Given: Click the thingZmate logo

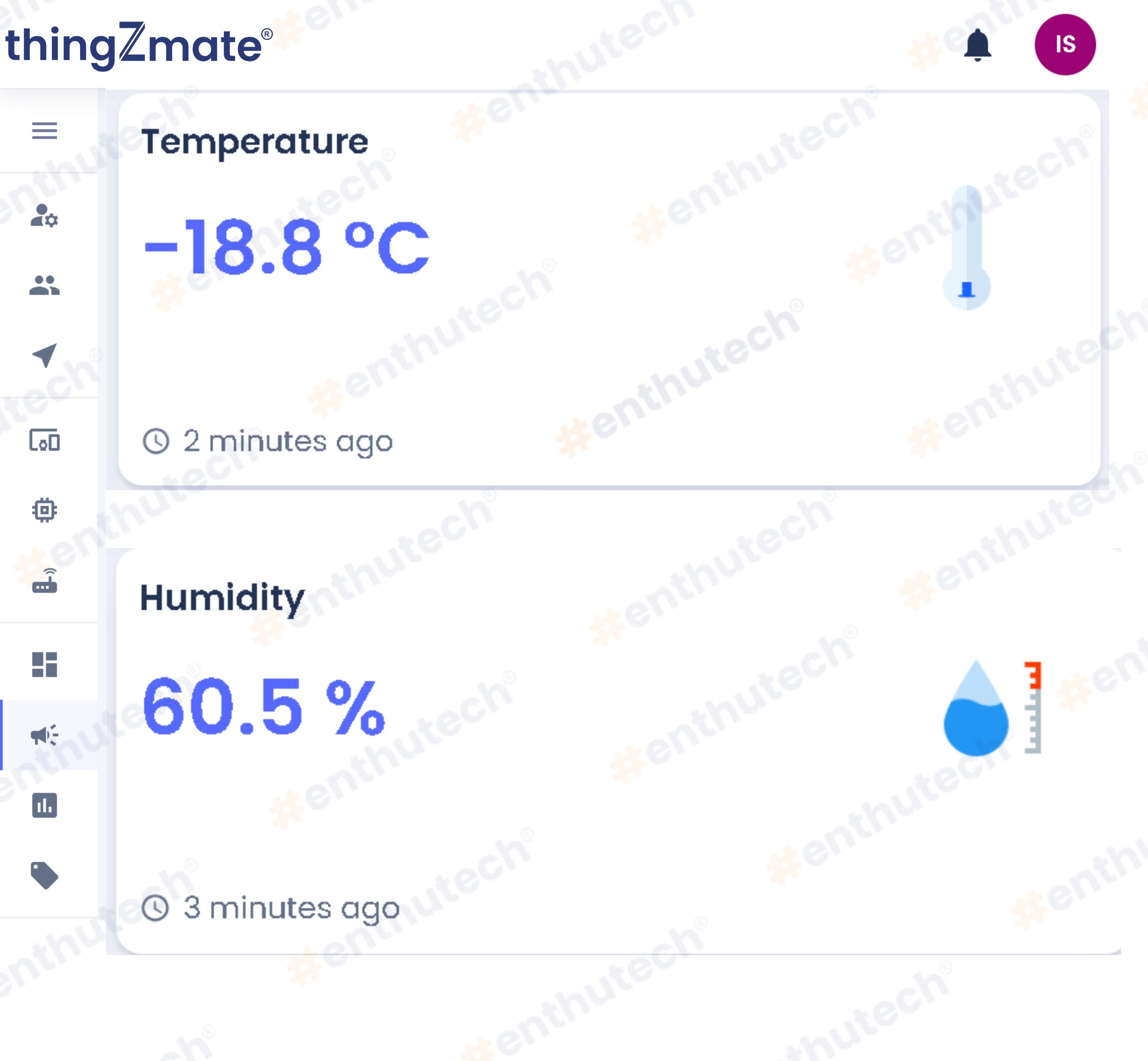Looking at the screenshot, I should tap(138, 46).
